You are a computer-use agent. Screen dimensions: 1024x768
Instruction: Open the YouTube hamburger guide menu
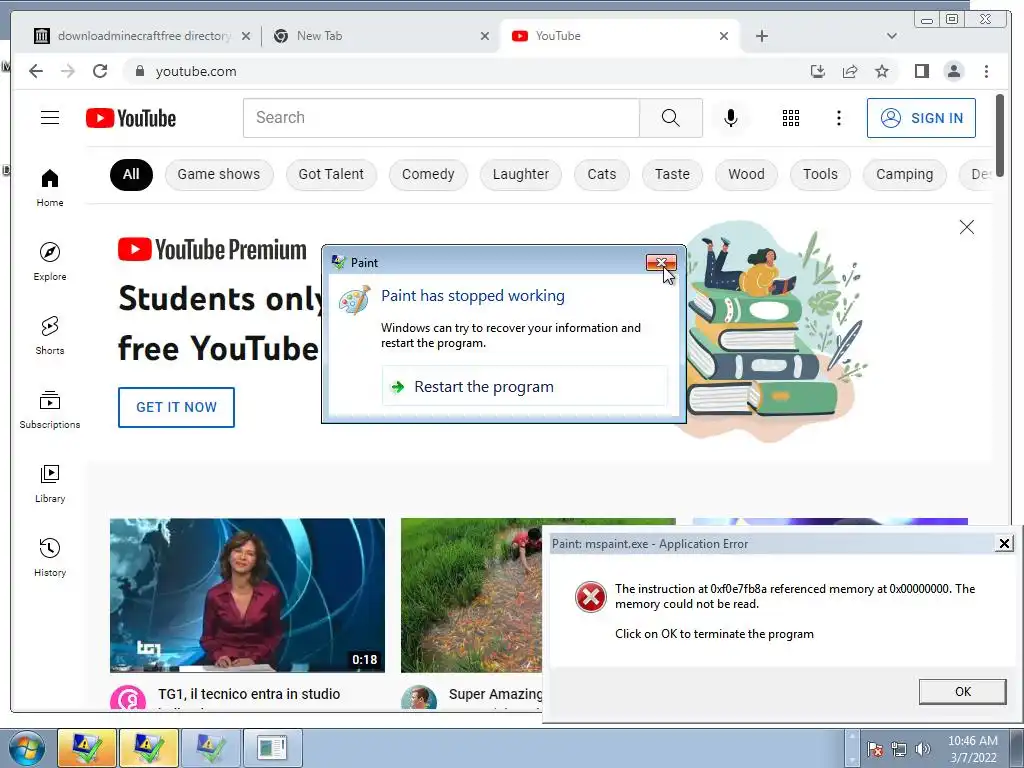pyautogui.click(x=50, y=118)
